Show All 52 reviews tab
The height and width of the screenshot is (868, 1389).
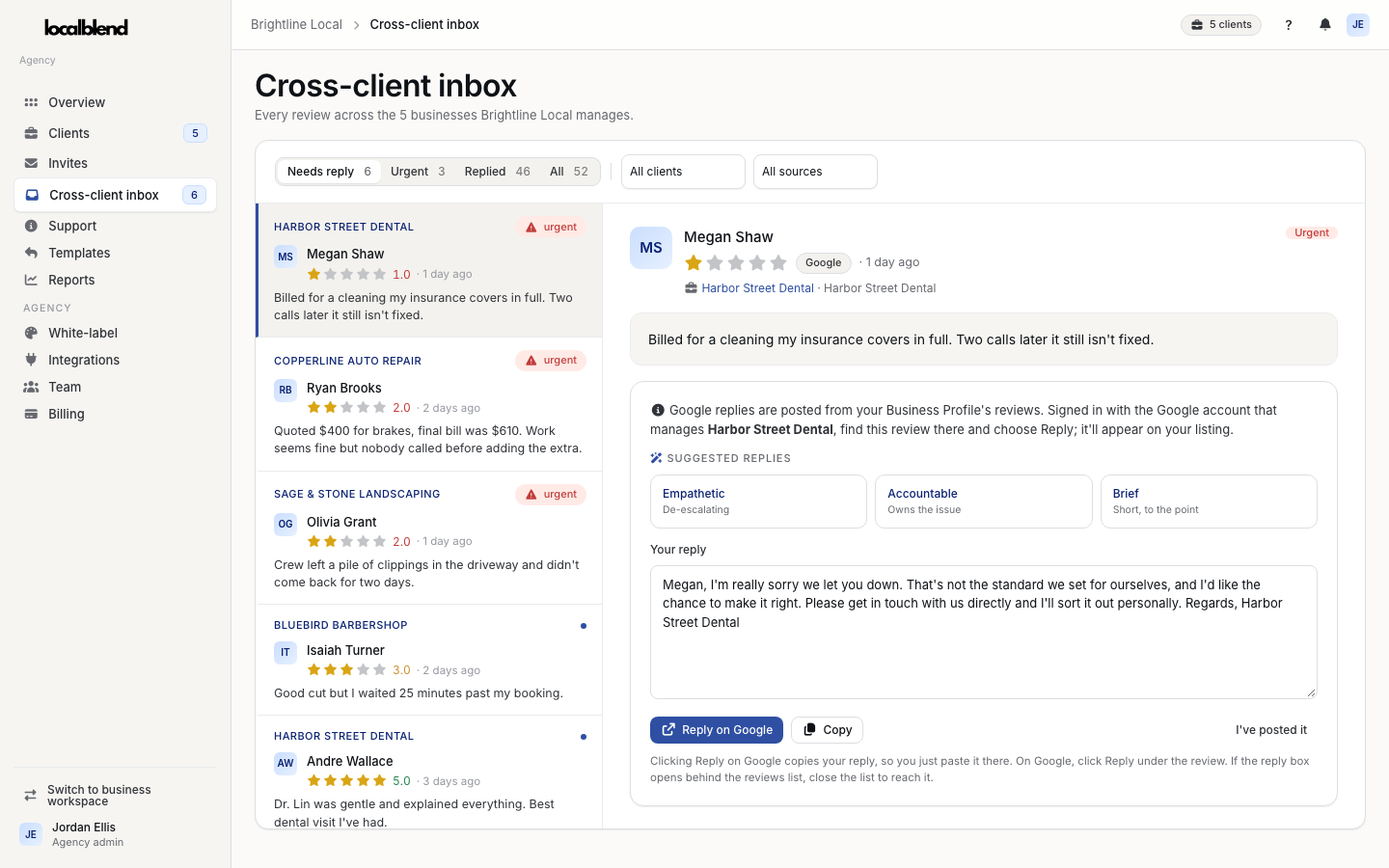click(x=569, y=172)
